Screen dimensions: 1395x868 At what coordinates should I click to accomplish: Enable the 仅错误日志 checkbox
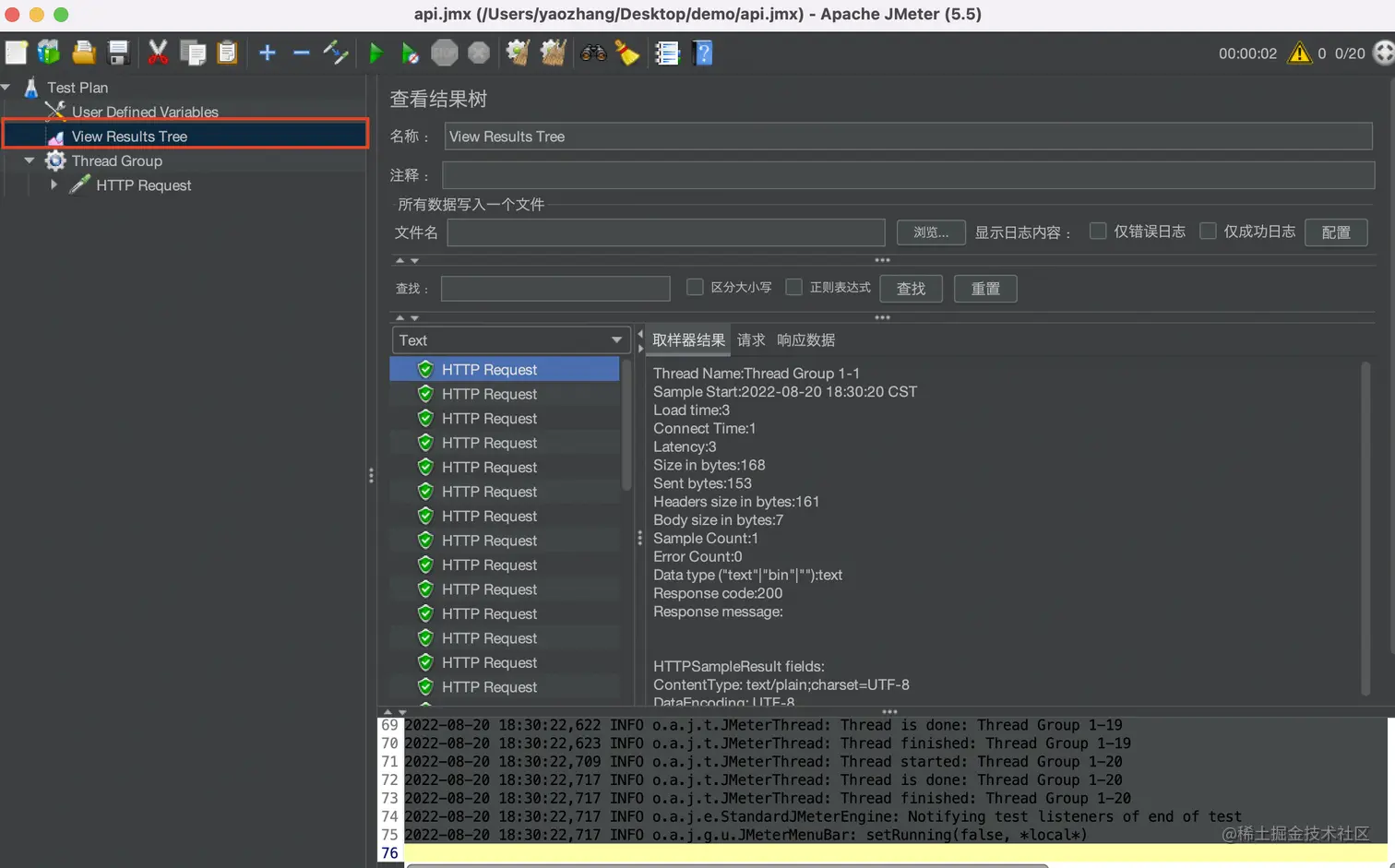coord(1098,232)
